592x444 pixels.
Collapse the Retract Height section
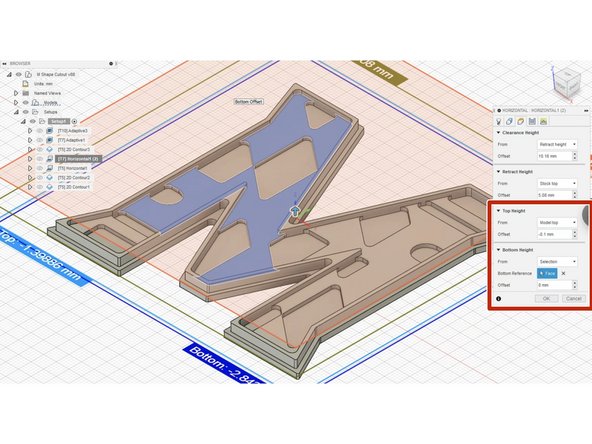point(498,171)
